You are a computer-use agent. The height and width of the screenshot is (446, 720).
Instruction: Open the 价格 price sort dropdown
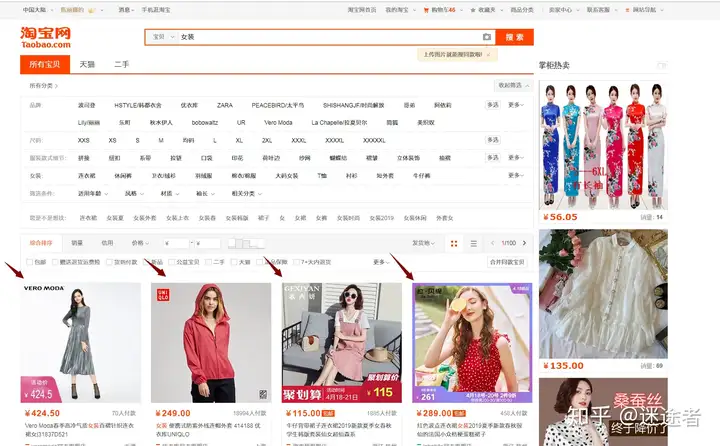pos(140,243)
